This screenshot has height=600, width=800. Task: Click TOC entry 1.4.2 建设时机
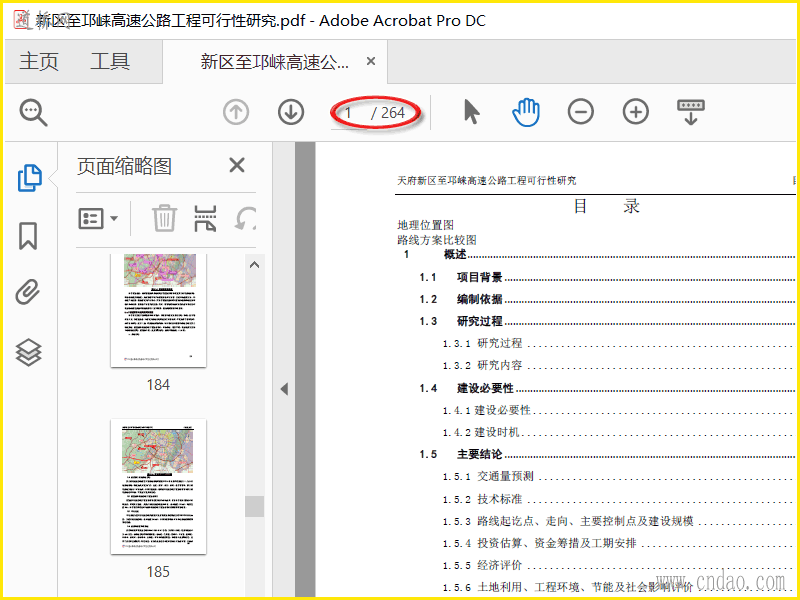[619, 432]
